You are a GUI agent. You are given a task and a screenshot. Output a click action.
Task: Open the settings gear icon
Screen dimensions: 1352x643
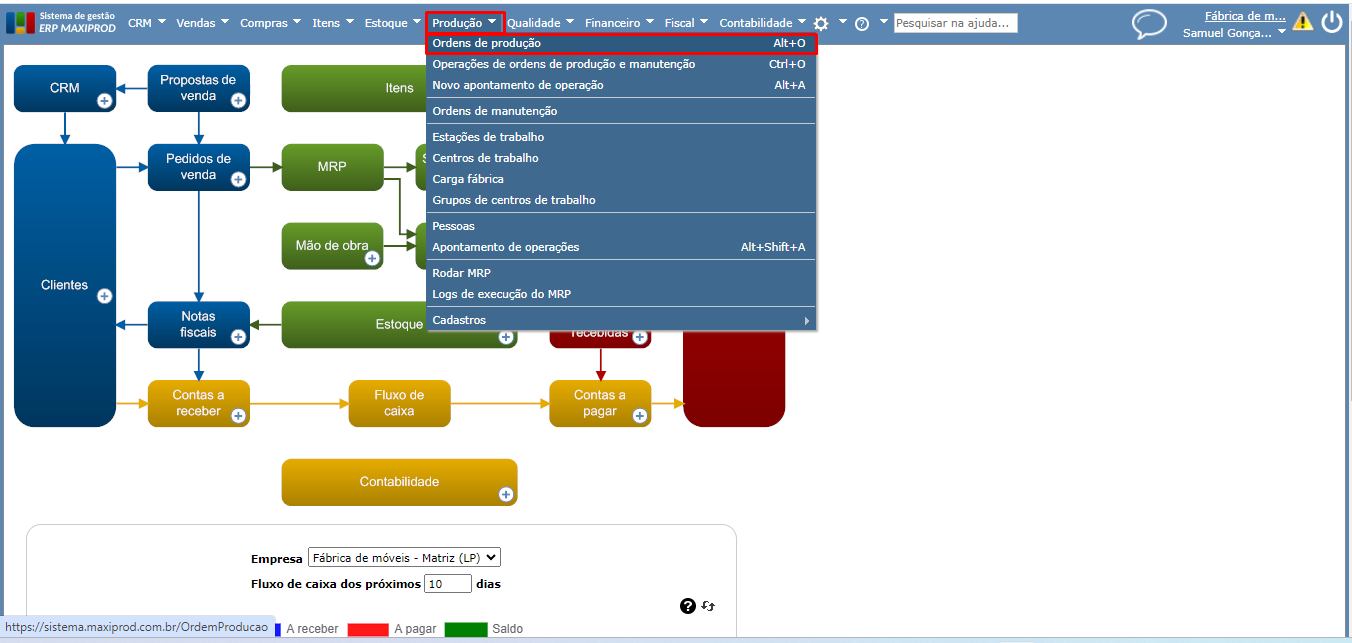[821, 23]
